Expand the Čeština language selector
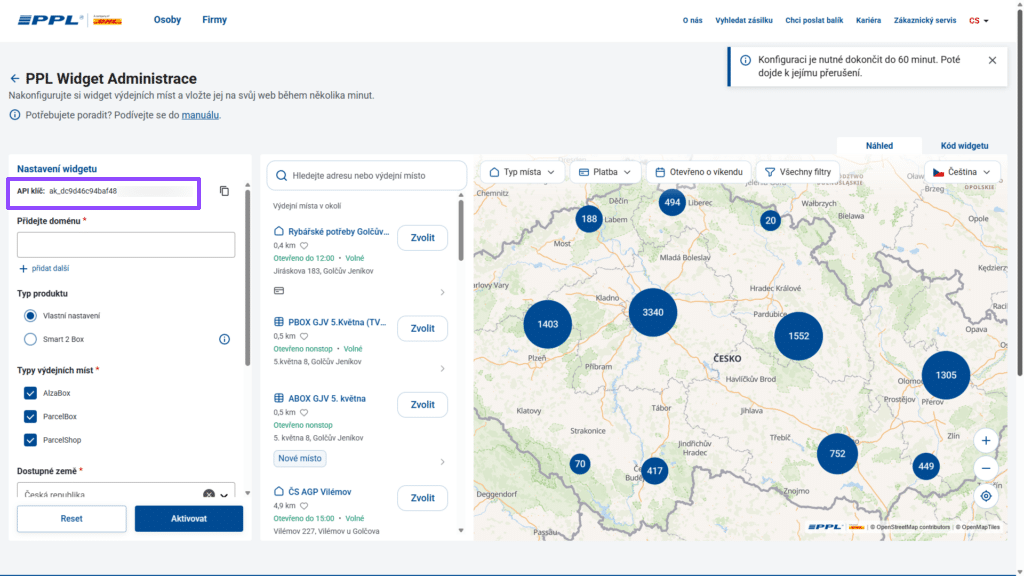The image size is (1024, 576). pos(962,172)
